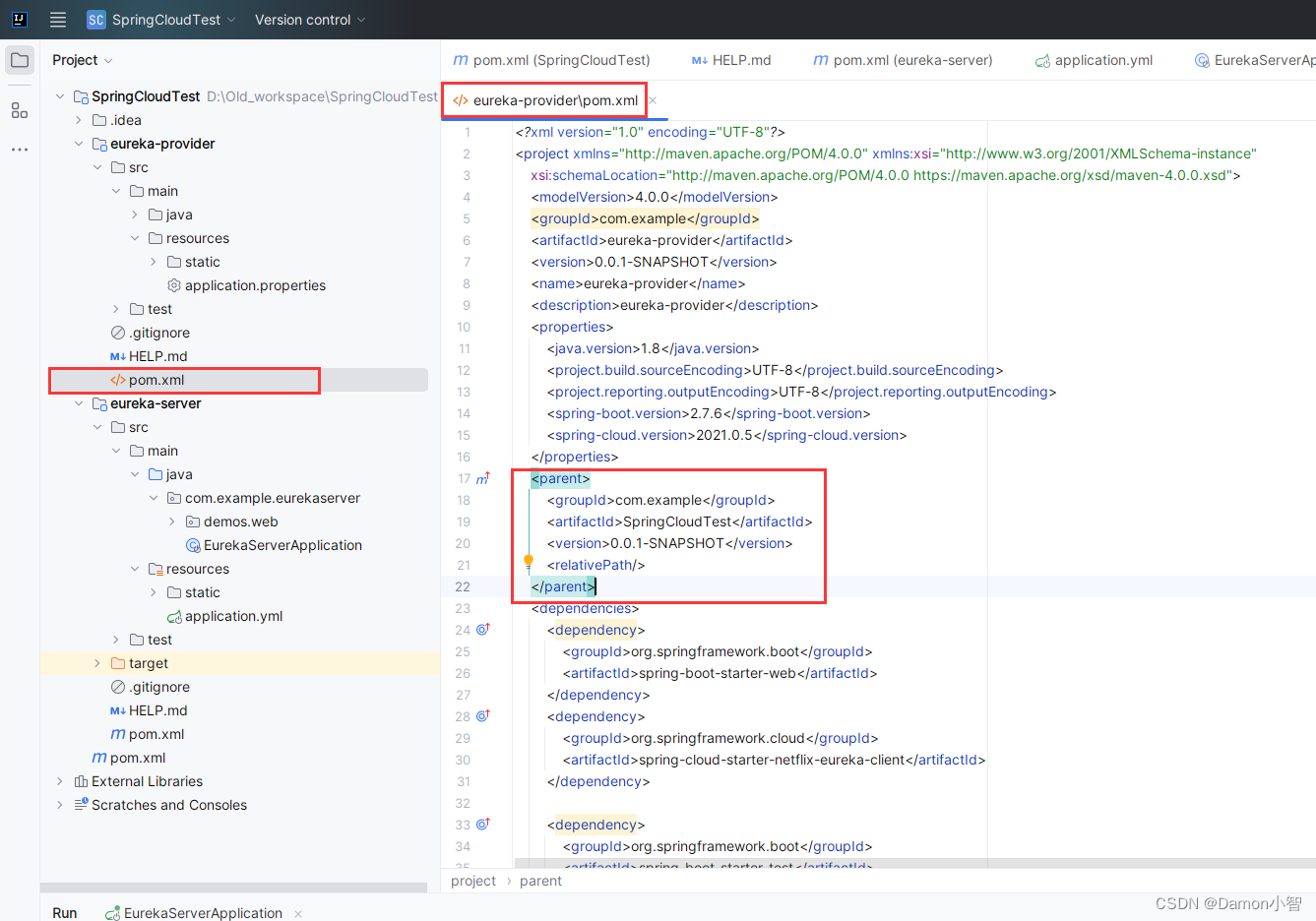Click Maven gutter icon on line 17
This screenshot has width=1316, height=921.
tap(483, 478)
